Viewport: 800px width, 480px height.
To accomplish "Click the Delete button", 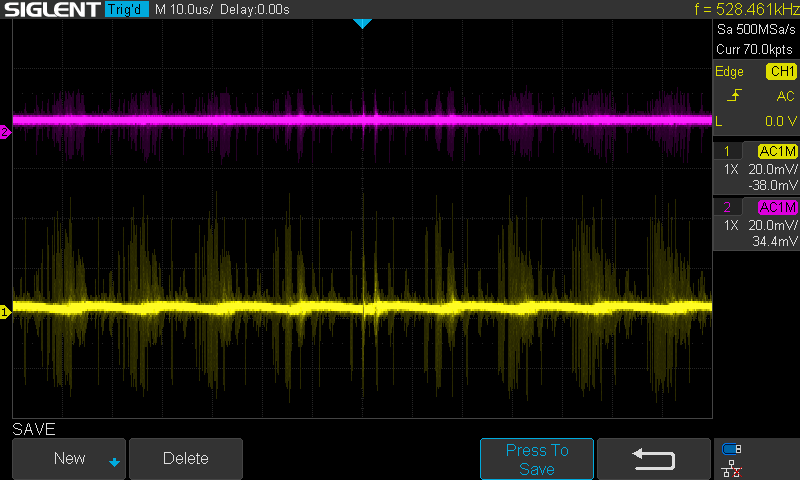I will coord(186,459).
